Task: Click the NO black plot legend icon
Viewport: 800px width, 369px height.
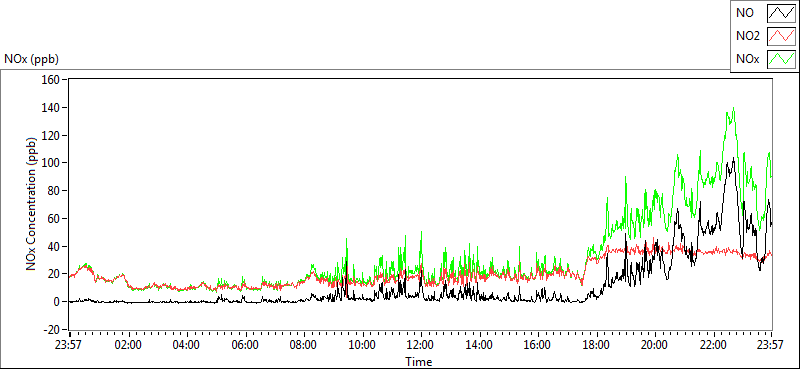Action: (781, 13)
